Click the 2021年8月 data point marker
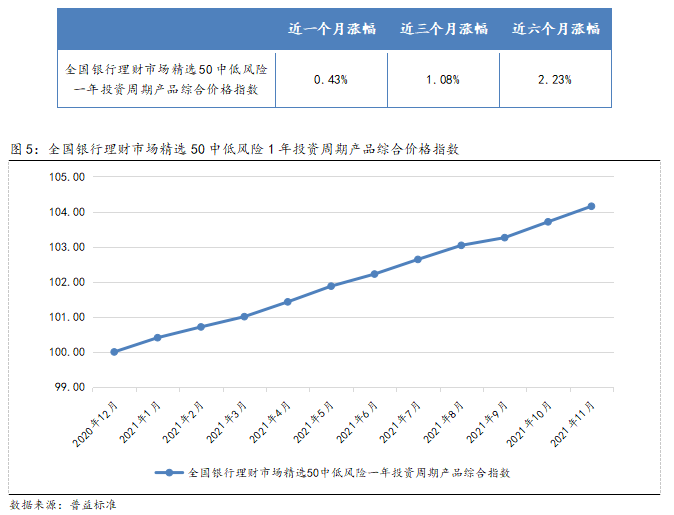Viewport: 674px width, 515px height. [x=461, y=245]
